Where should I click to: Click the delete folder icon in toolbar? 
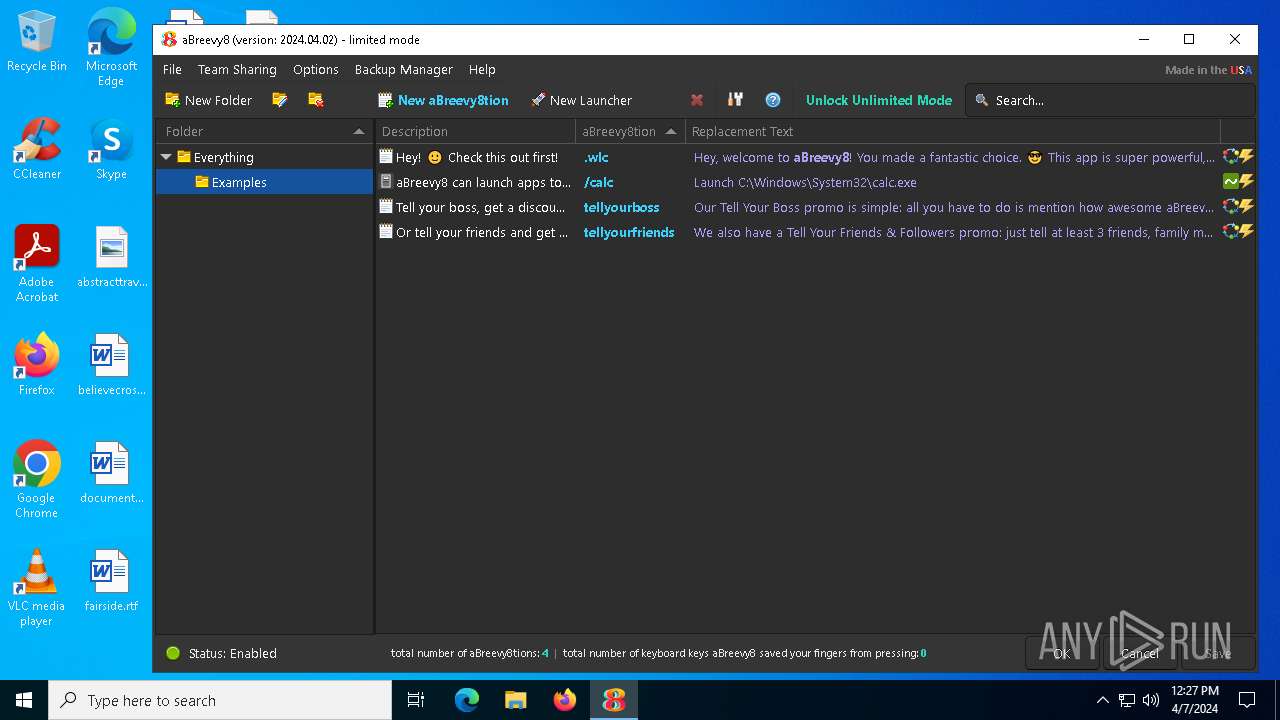(316, 100)
